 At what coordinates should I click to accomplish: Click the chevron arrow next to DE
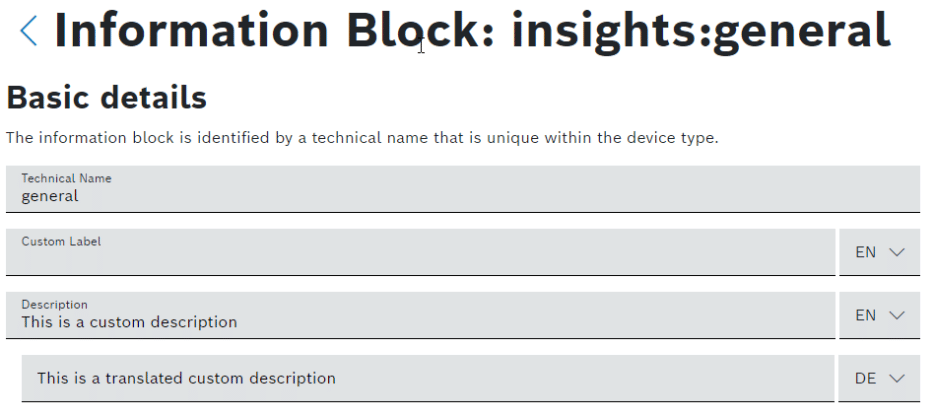pos(897,379)
